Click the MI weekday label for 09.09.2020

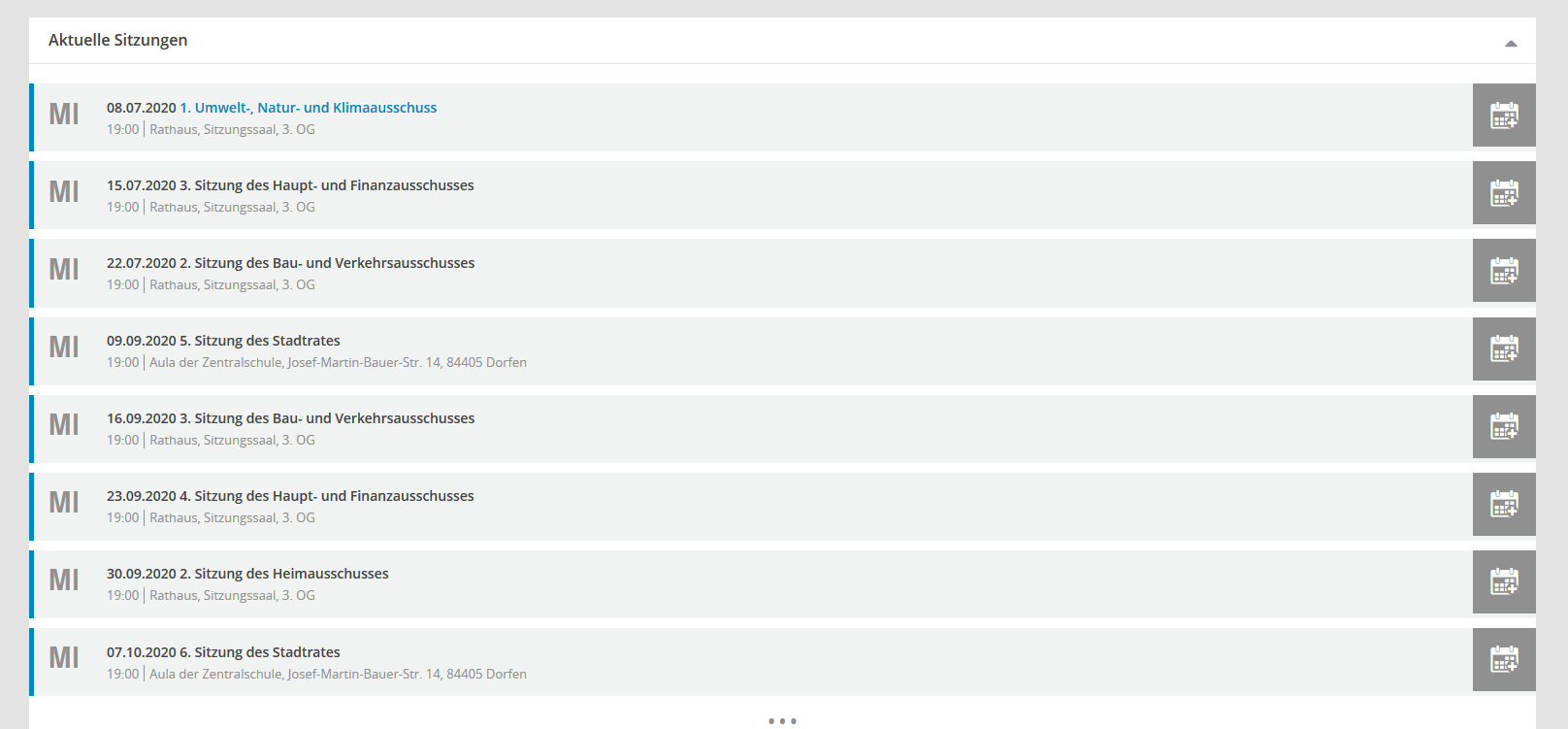(x=64, y=348)
